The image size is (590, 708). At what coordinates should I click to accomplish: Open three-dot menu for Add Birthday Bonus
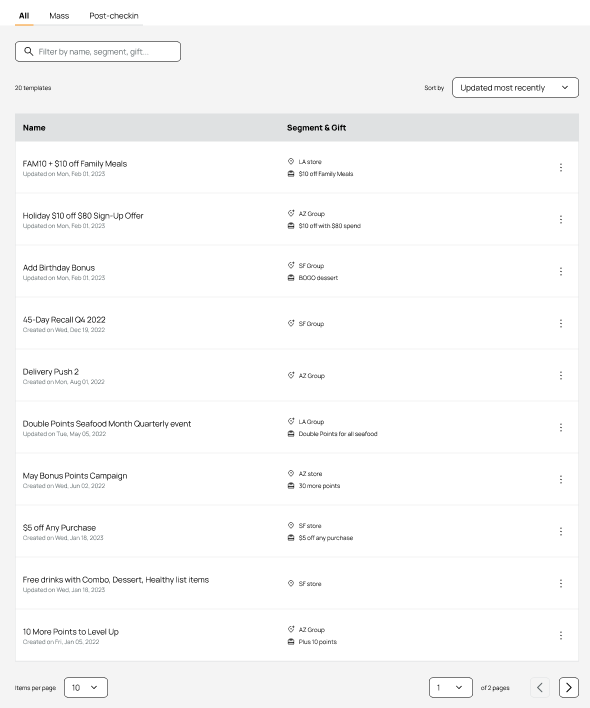561,271
